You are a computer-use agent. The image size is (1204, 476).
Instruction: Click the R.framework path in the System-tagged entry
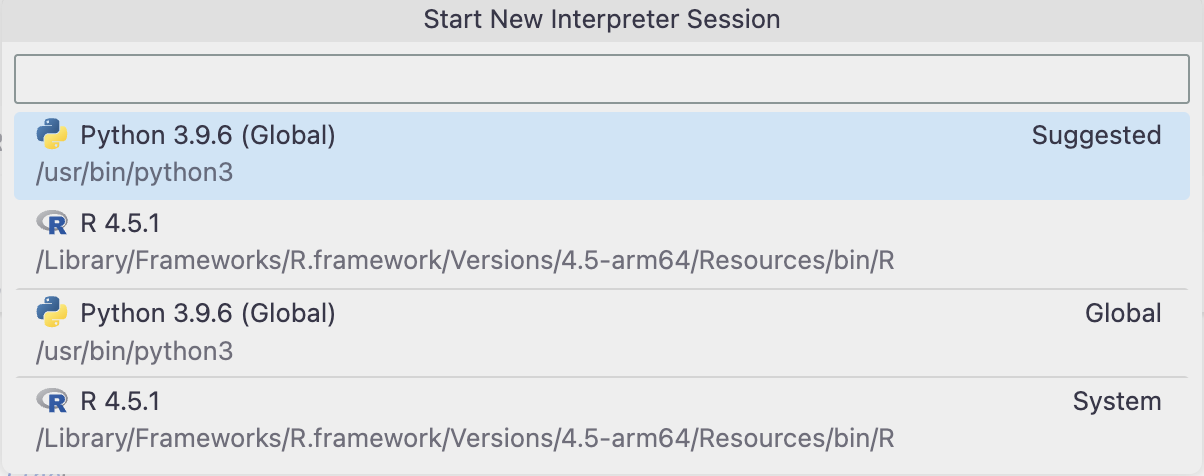pyautogui.click(x=465, y=439)
